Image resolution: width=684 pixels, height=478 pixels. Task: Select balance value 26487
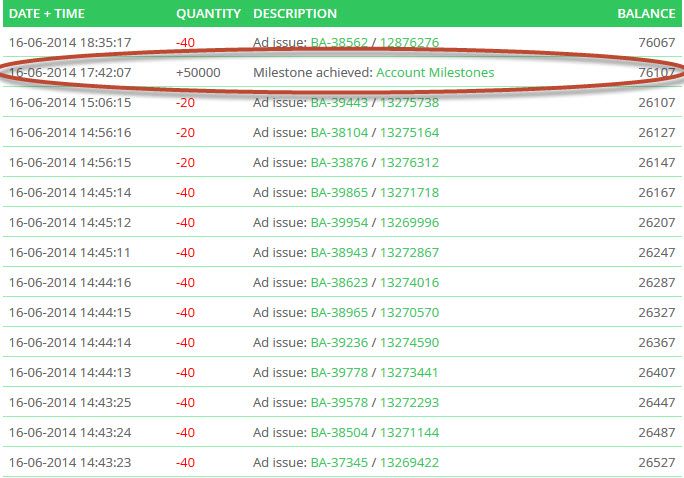tap(657, 433)
